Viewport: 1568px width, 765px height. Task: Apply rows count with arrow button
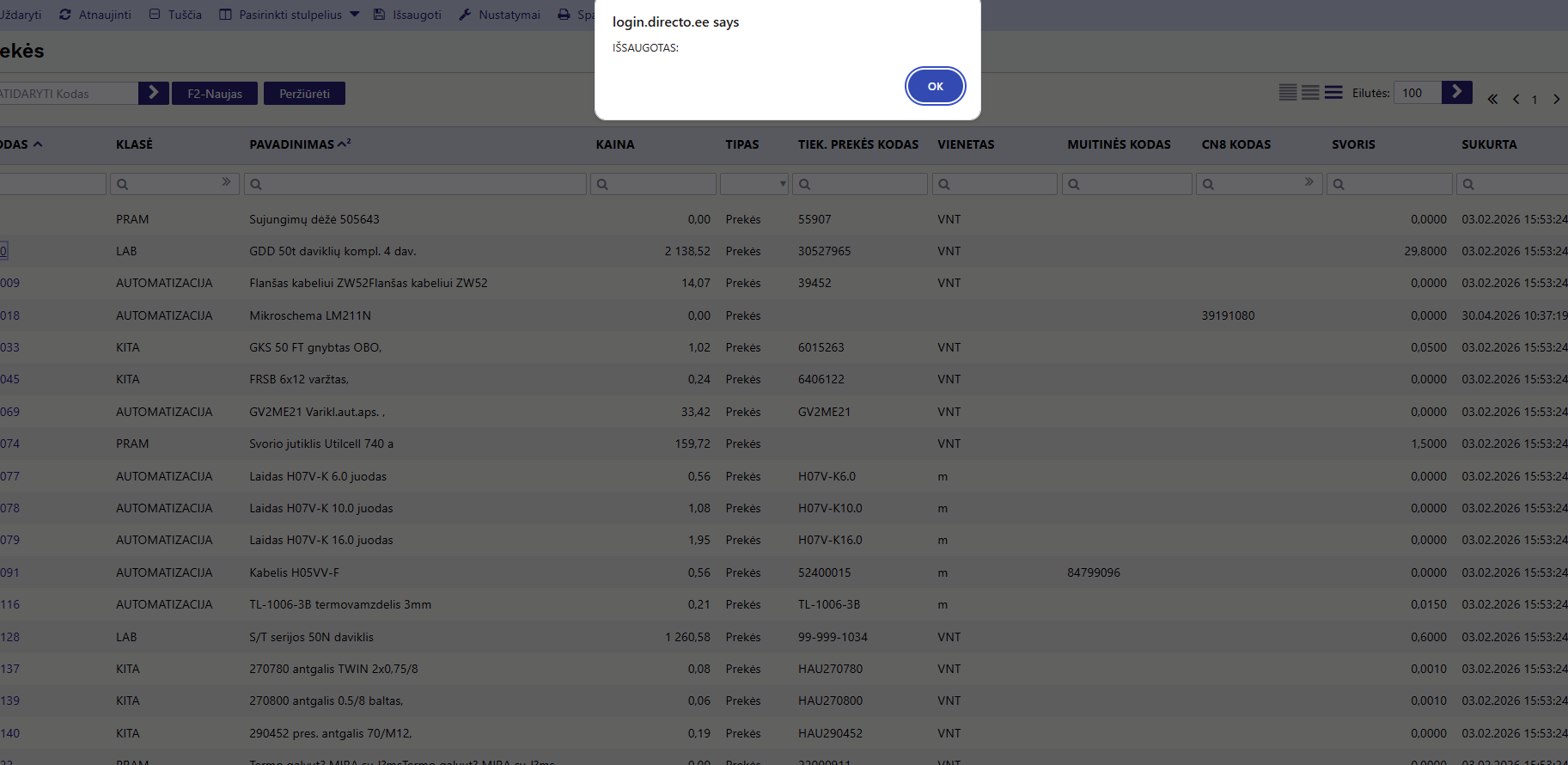point(1457,92)
